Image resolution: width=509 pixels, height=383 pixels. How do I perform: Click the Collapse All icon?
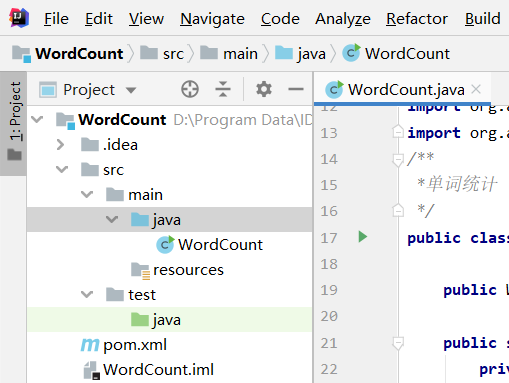(x=223, y=89)
